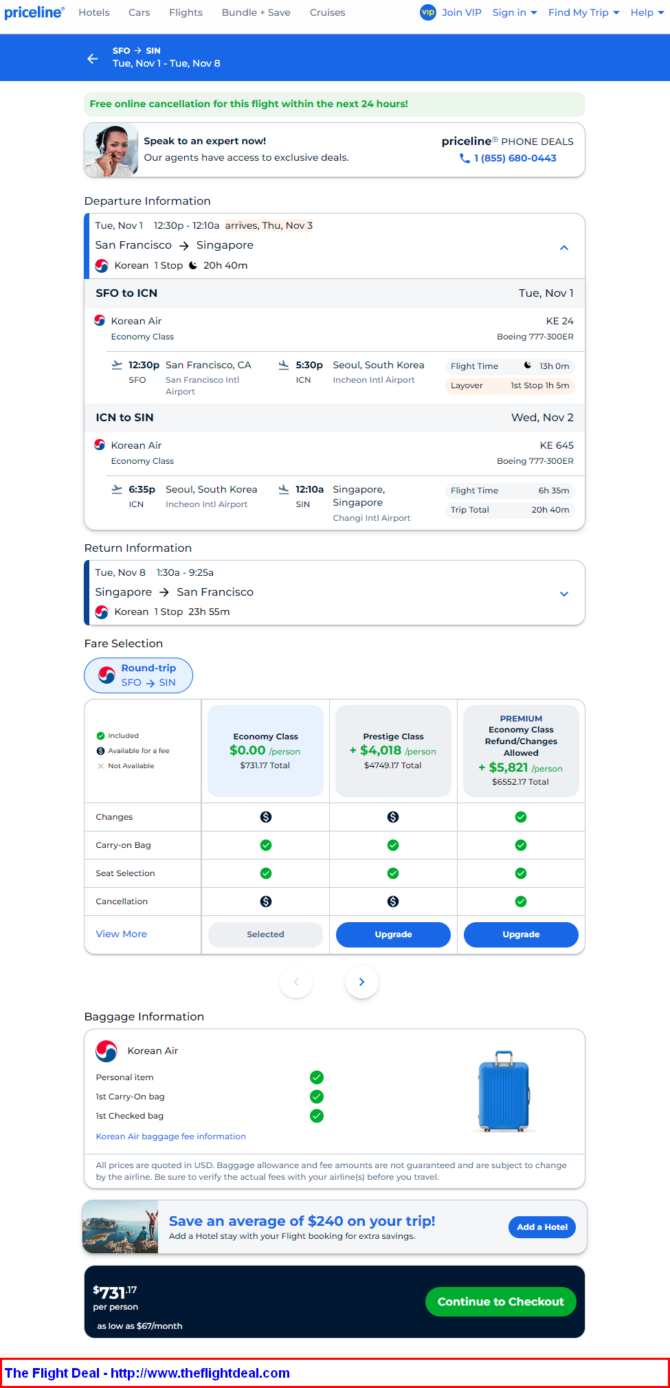Click the Korean Air logo in the Baggage section

tap(106, 1051)
